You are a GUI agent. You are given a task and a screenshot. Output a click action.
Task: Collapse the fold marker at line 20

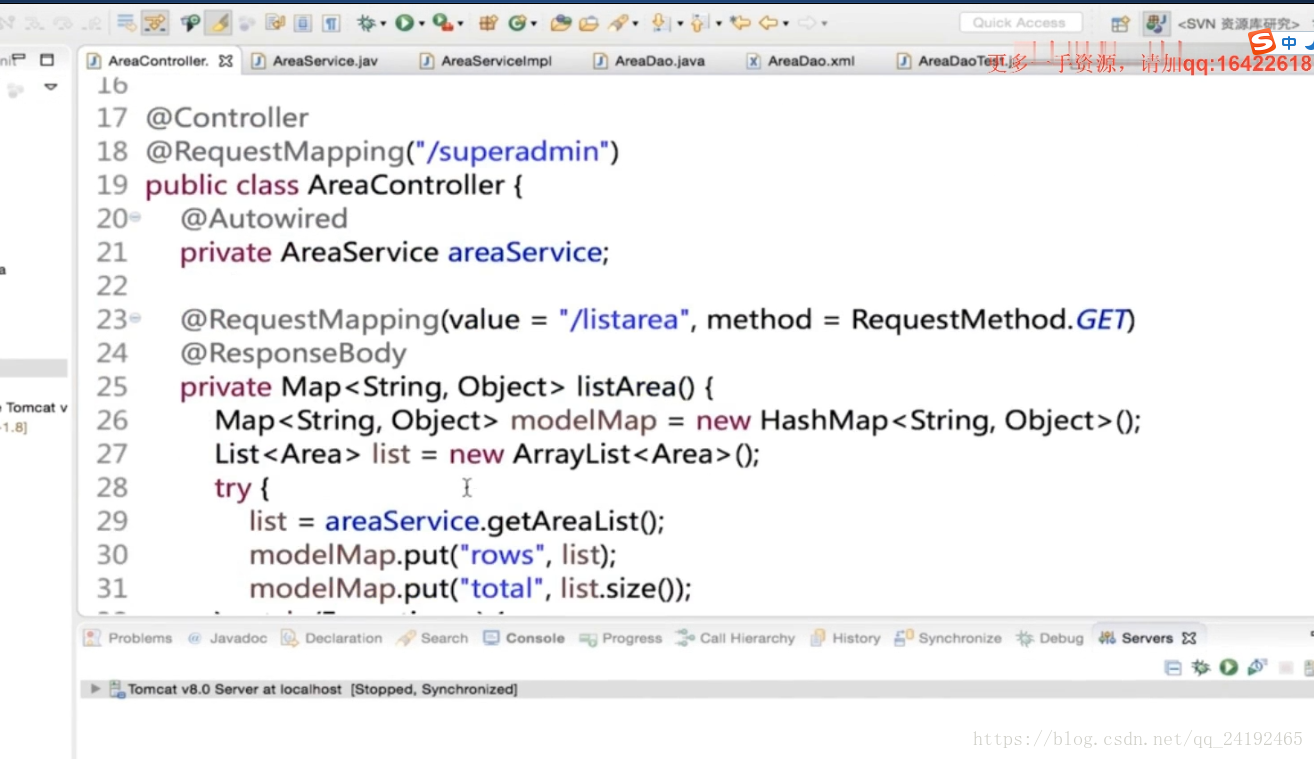coord(135,218)
